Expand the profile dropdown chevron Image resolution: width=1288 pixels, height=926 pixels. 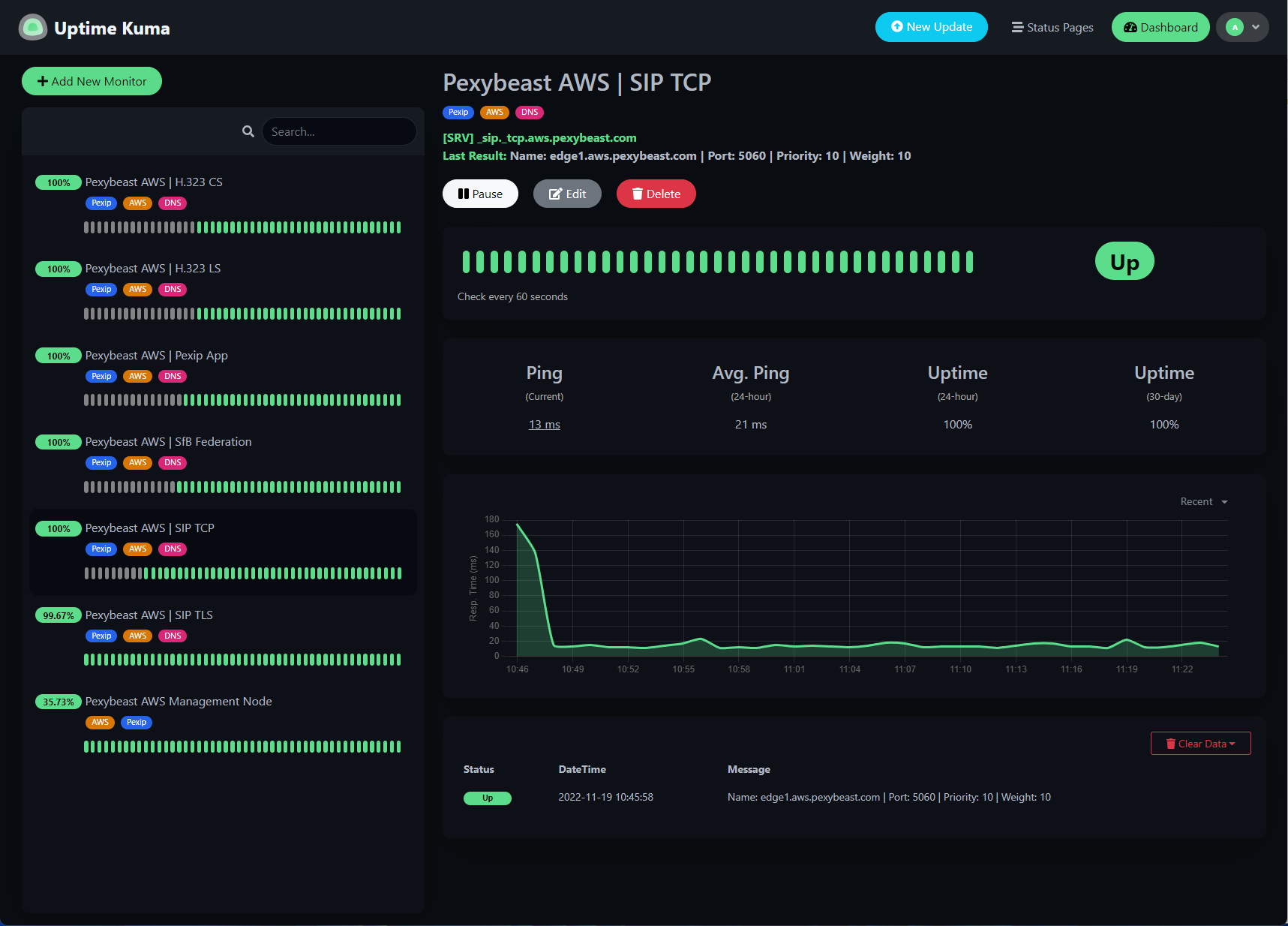coord(1256,27)
